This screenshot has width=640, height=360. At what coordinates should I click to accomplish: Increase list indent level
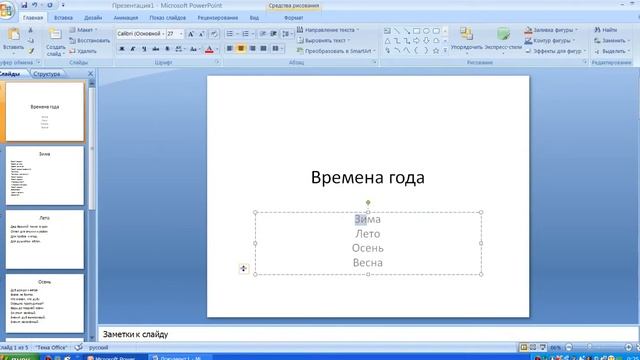coord(273,34)
